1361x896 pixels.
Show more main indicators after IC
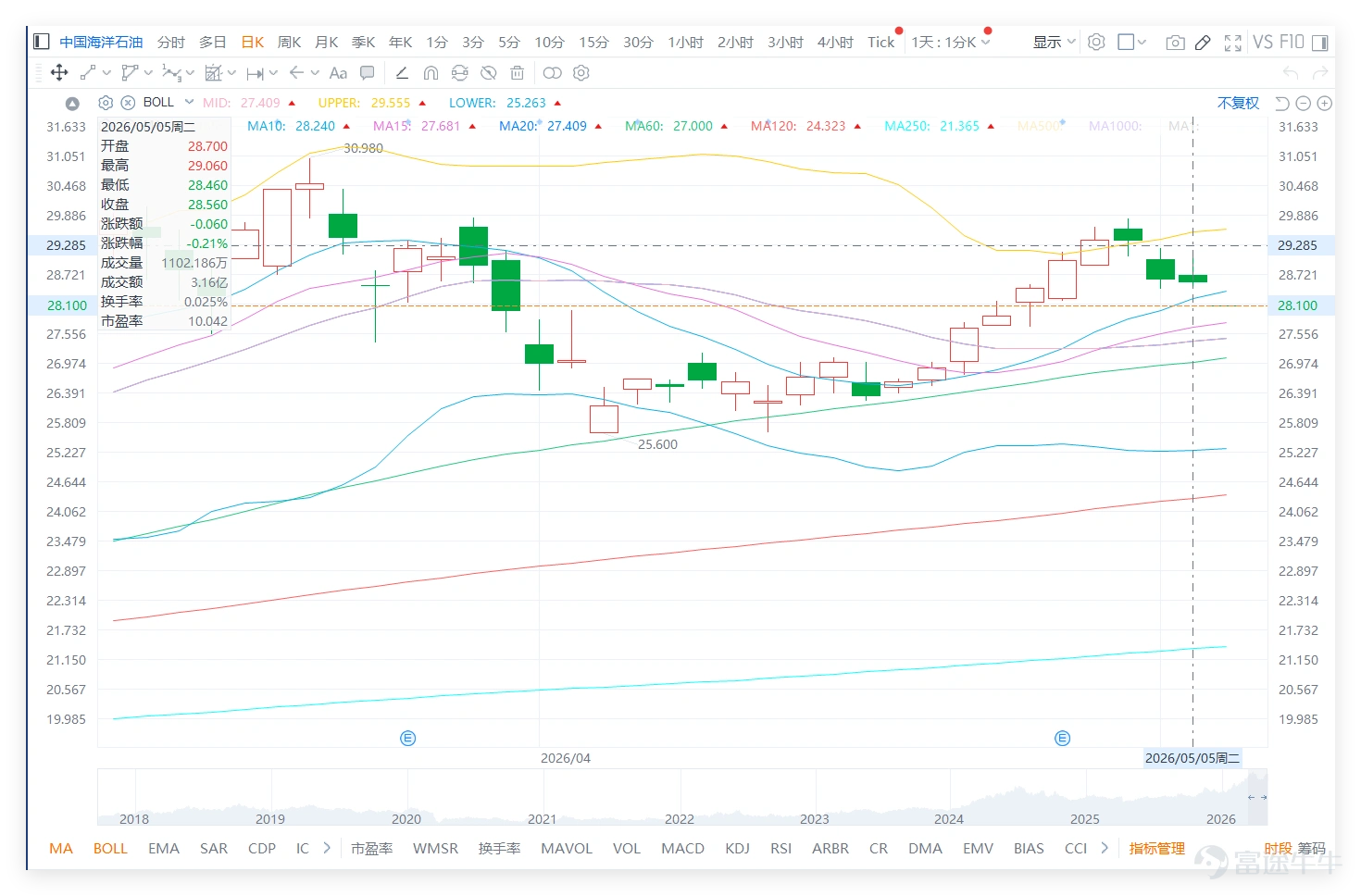pyautogui.click(x=327, y=848)
